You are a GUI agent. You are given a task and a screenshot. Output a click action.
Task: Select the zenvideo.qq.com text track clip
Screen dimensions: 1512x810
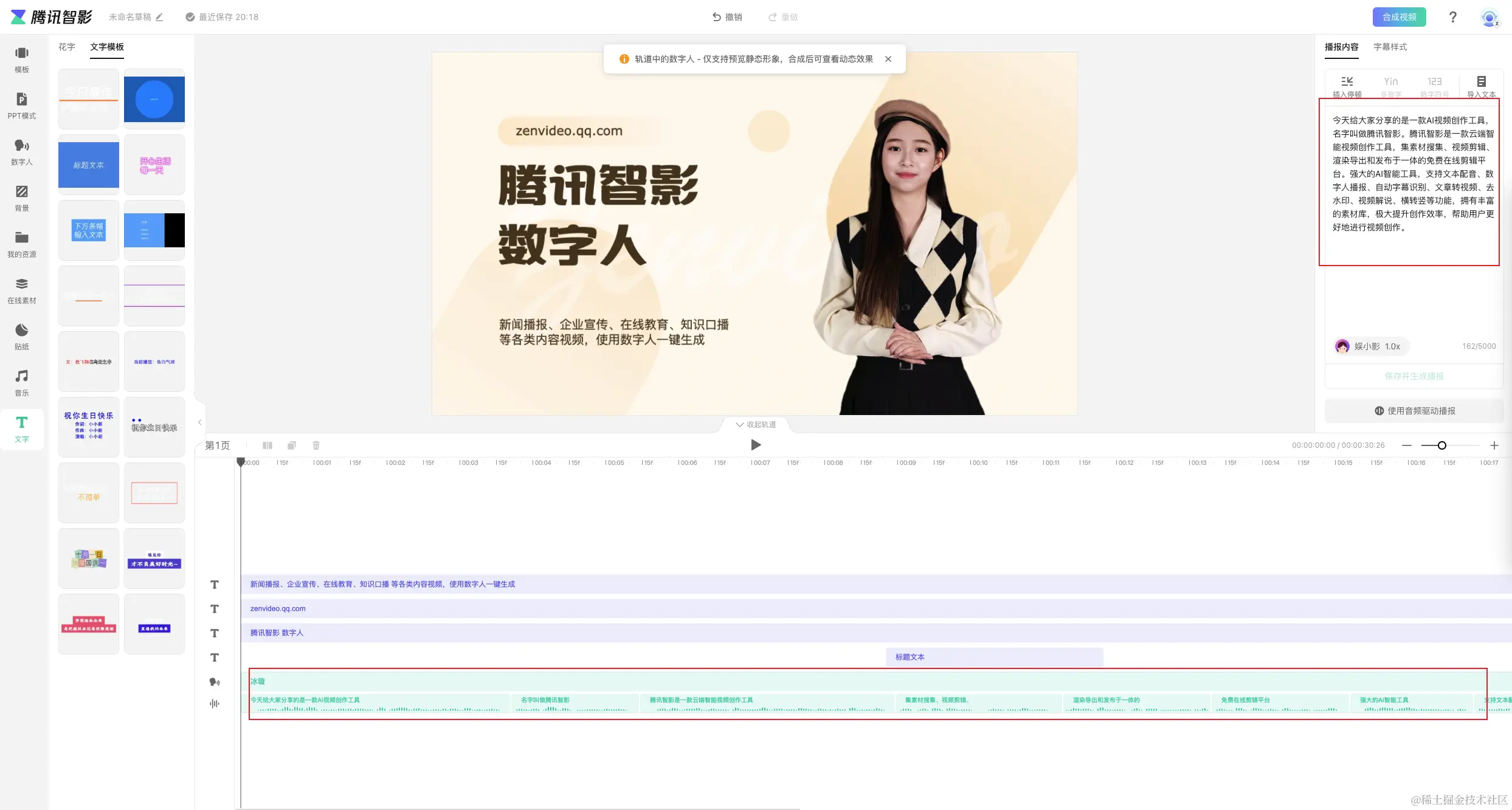876,608
